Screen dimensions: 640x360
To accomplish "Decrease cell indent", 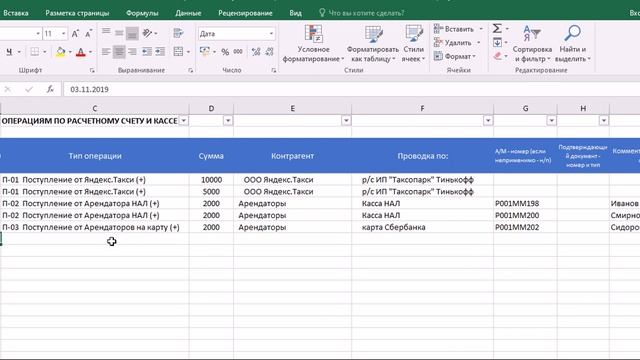I will pos(147,52).
